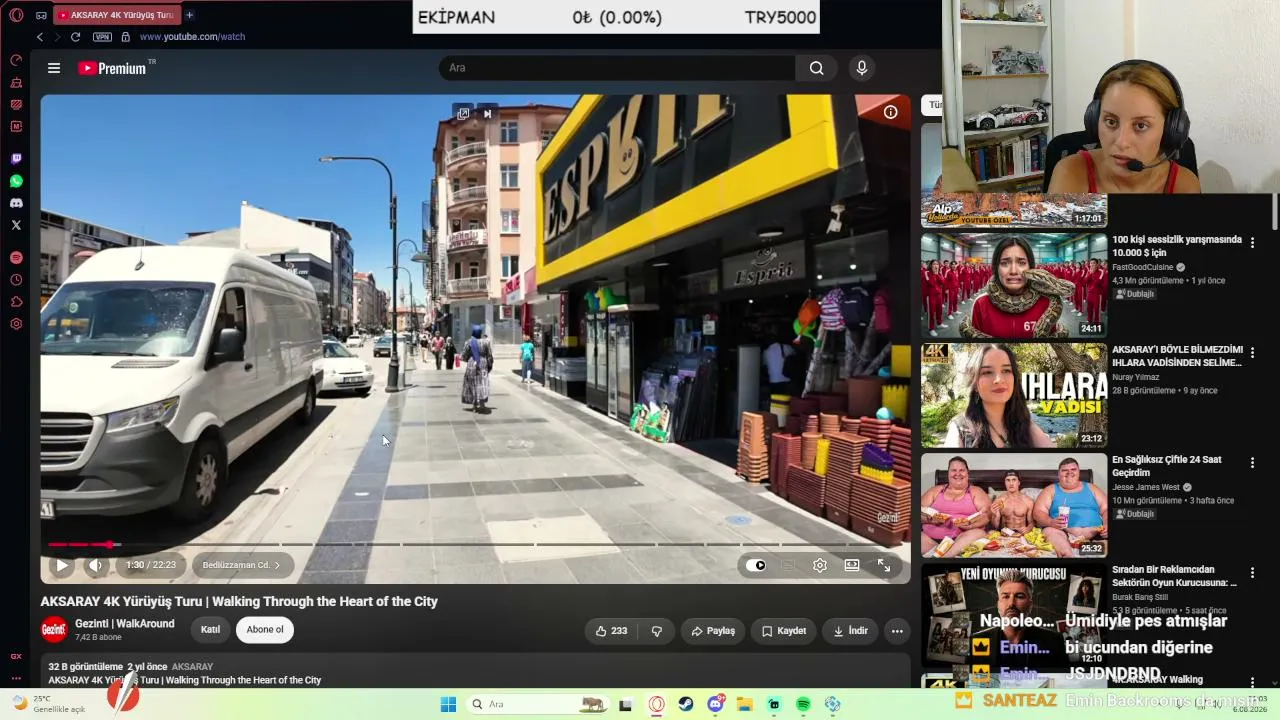
Task: Click the youtube.com/watch address bar
Action: tap(192, 37)
